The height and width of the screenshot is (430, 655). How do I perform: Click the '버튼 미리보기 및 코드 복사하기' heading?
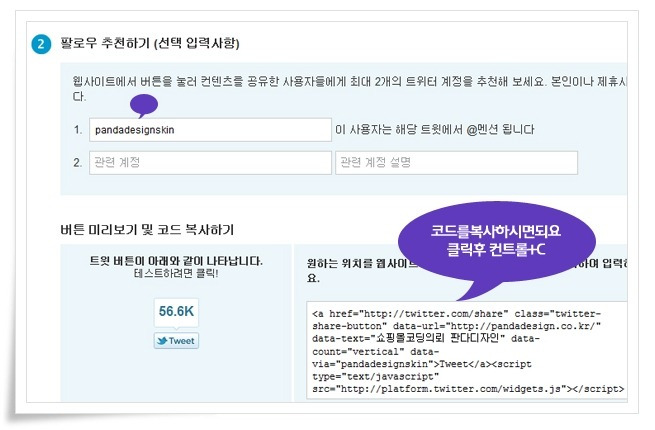pos(147,229)
